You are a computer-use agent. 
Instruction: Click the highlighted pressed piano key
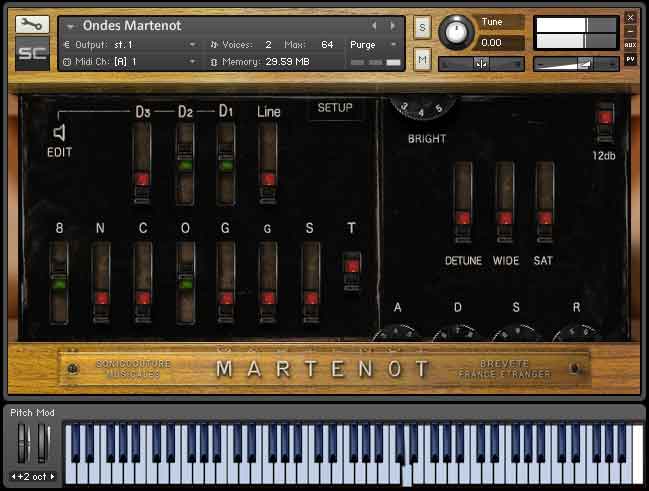tap(407, 474)
